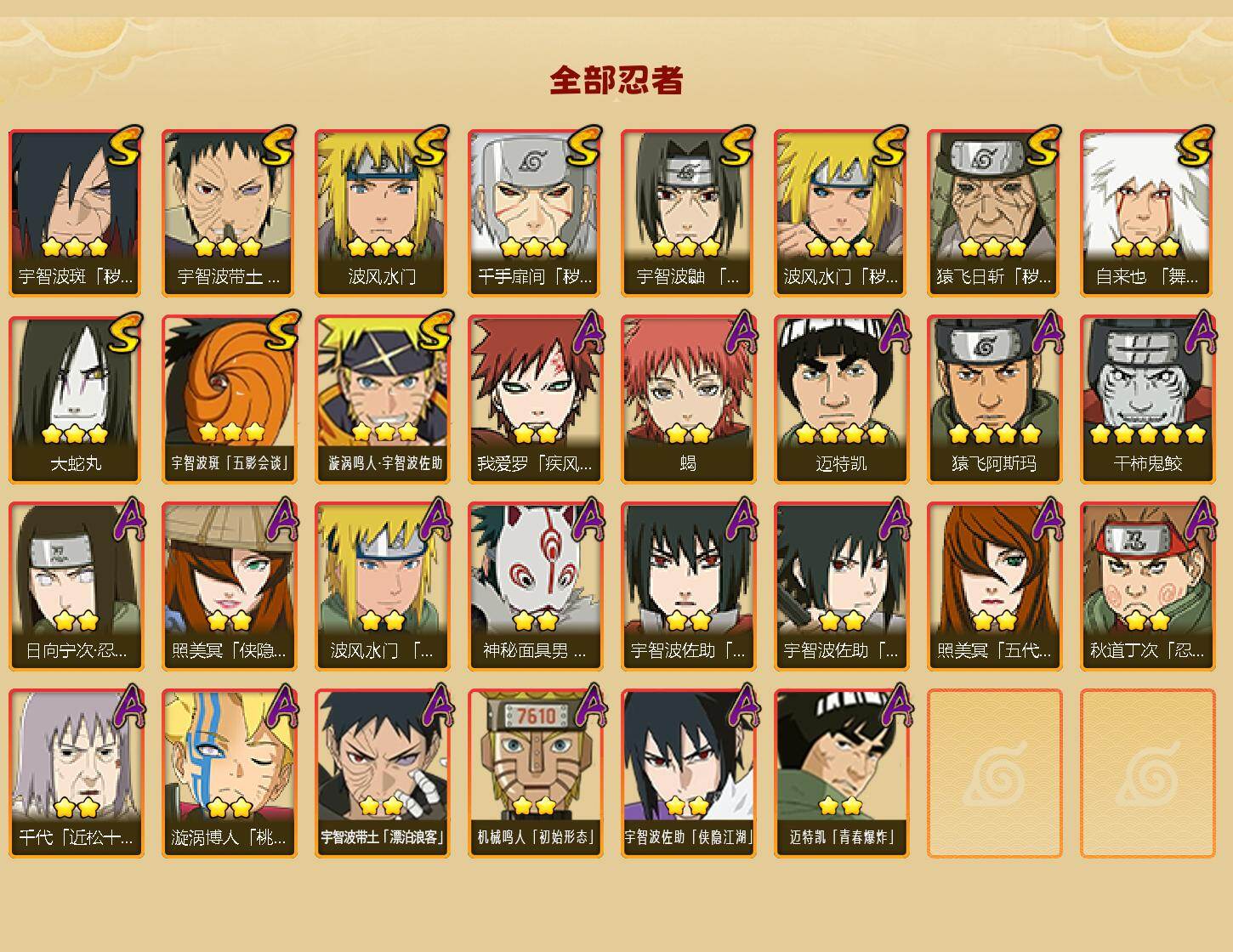
Task: Open 机械鸣人「初始形态」 card
Action: (x=536, y=773)
